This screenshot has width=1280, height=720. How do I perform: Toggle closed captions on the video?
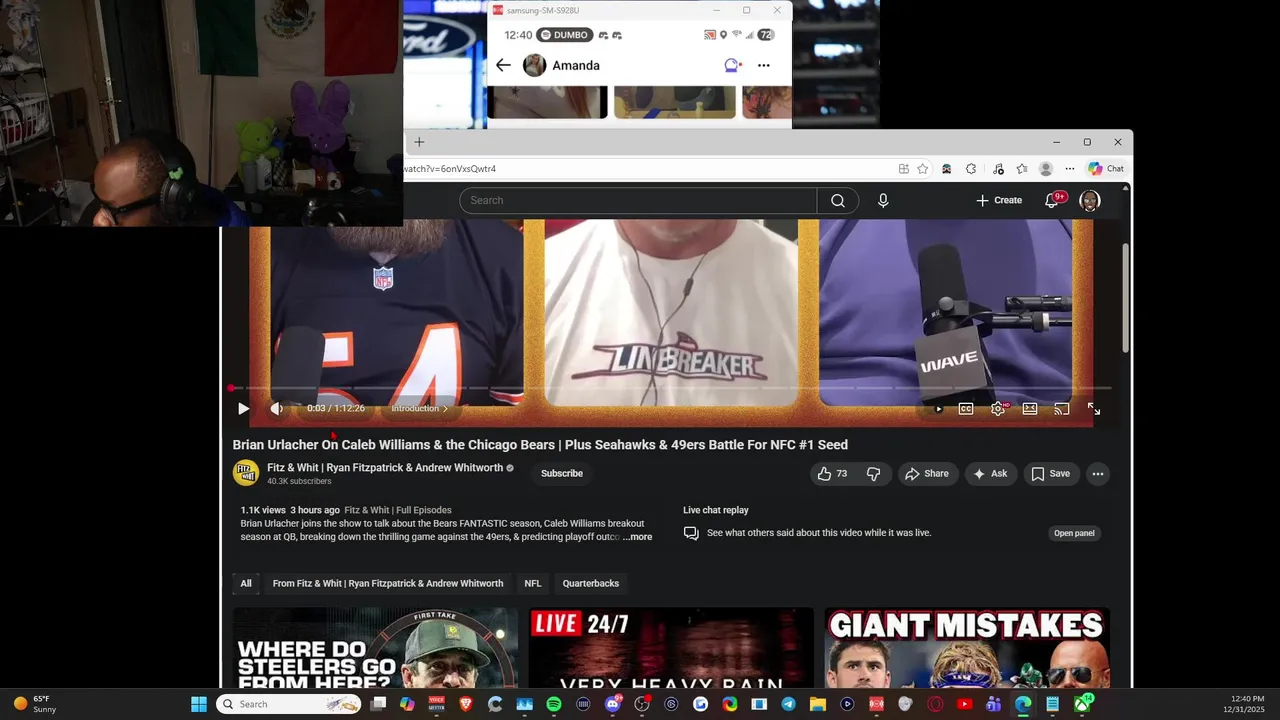click(x=966, y=409)
